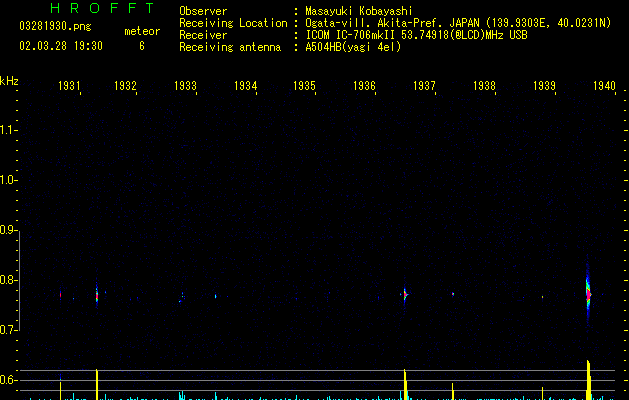629x400 pixels.
Task: Click the meteor count value 6
Action: (x=142, y=46)
